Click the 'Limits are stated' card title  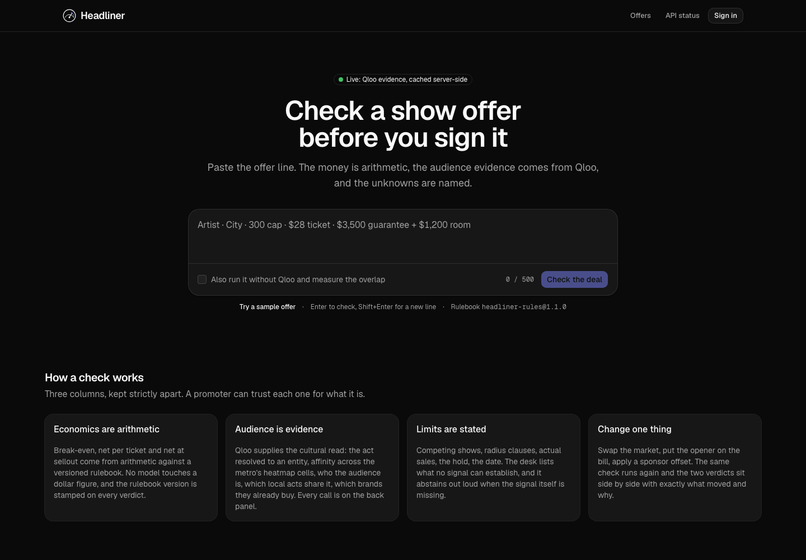[451, 429]
